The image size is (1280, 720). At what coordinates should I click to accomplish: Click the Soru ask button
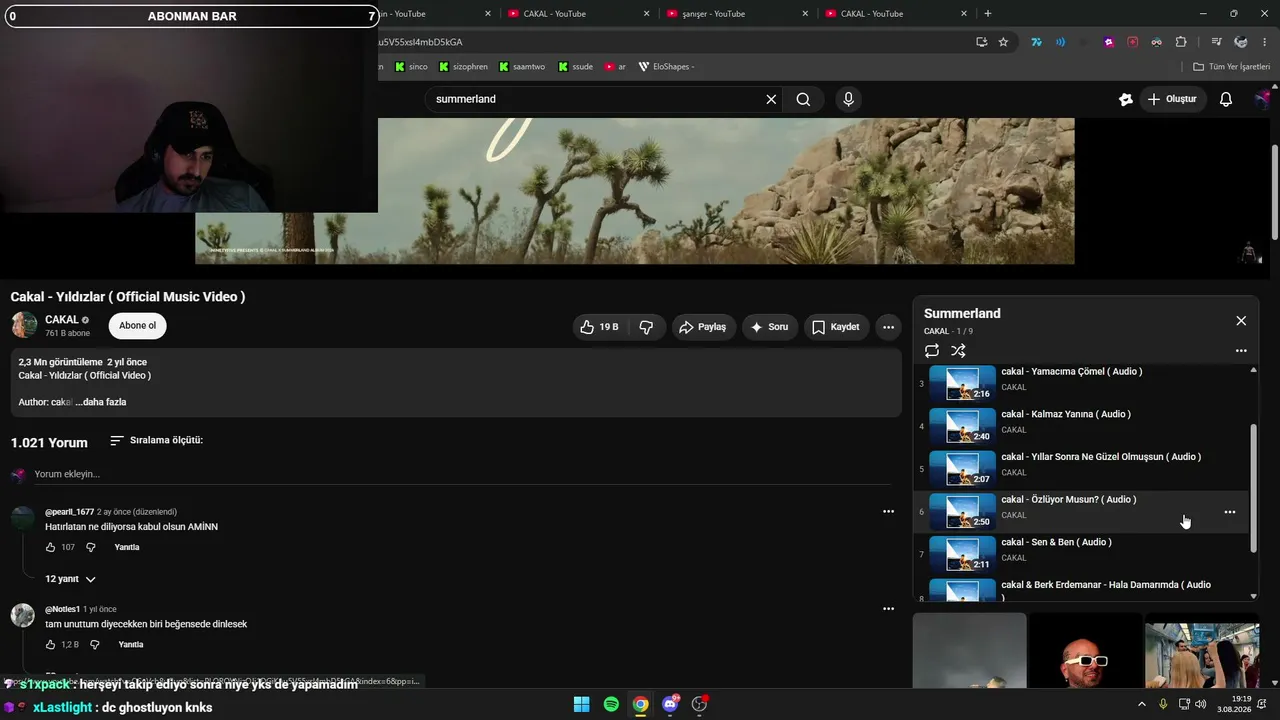pos(769,327)
